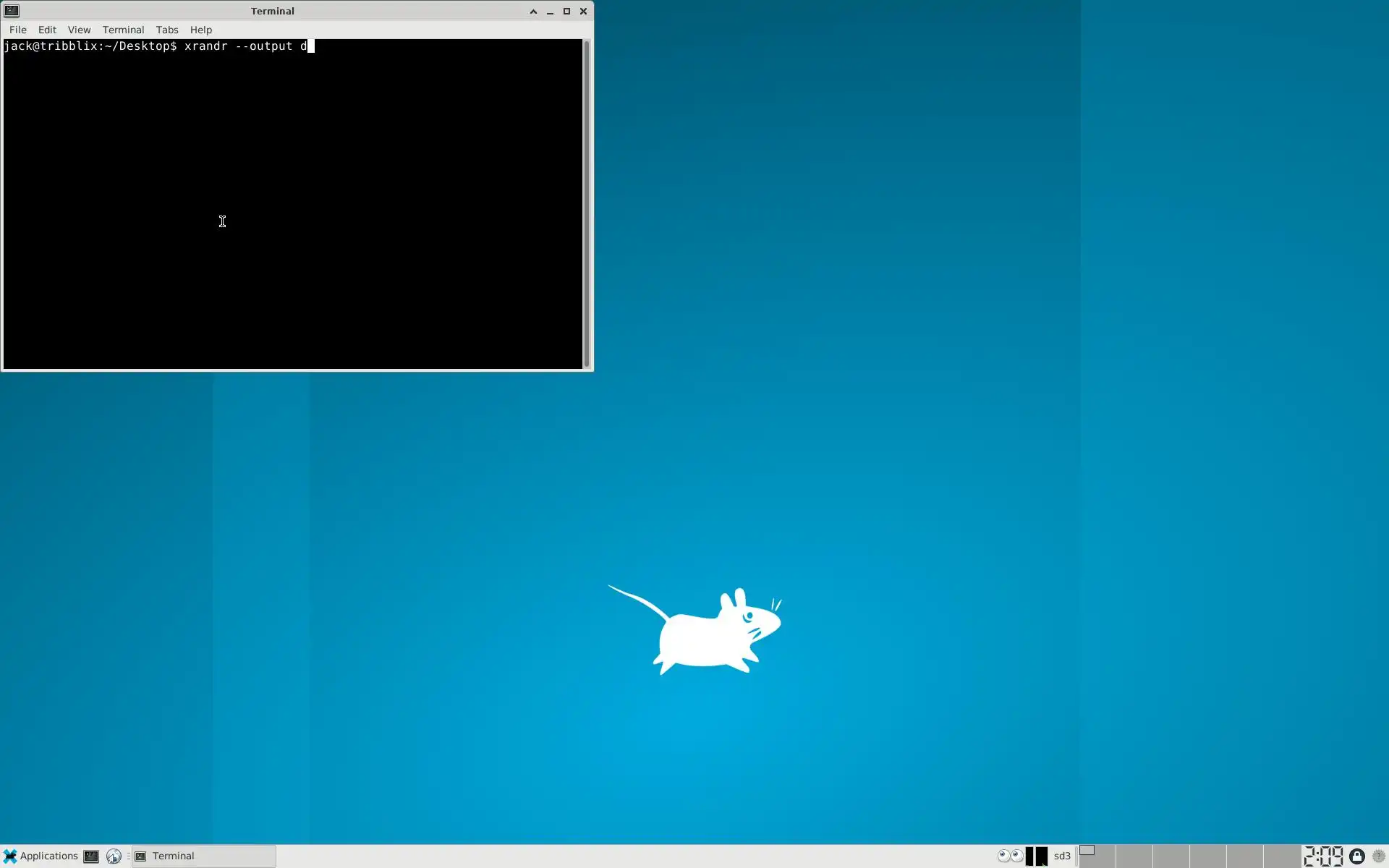Screen dimensions: 1389x868
Task: Open the Tabs menu
Action: pyautogui.click(x=166, y=30)
